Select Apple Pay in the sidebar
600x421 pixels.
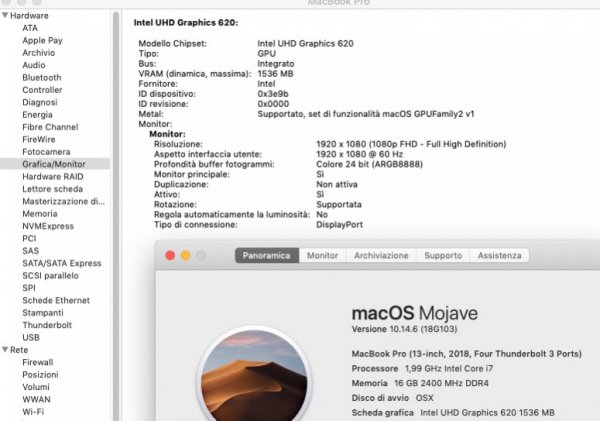42,40
